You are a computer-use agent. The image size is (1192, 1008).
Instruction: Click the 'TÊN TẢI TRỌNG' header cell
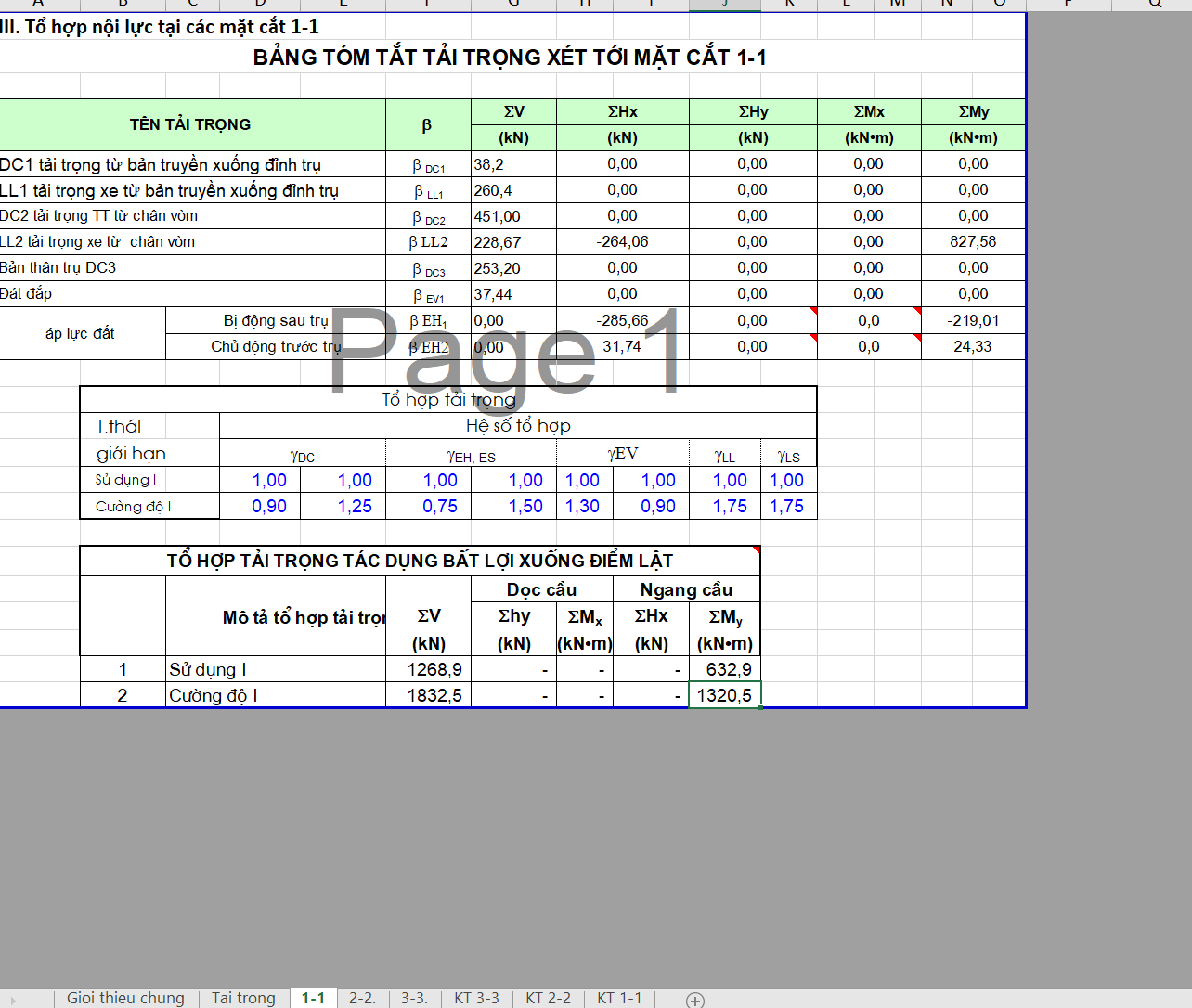pos(190,124)
